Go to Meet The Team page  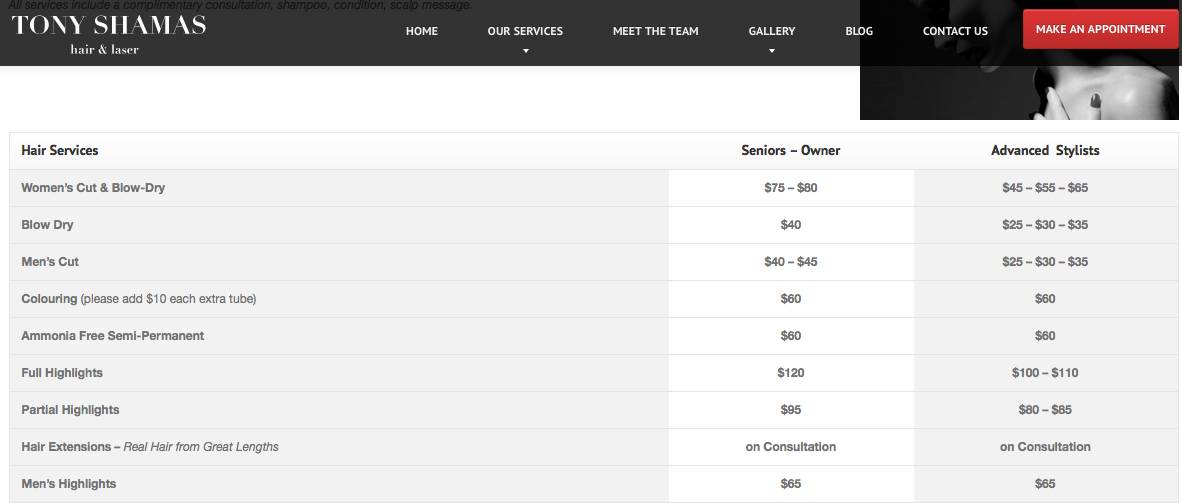(x=656, y=31)
